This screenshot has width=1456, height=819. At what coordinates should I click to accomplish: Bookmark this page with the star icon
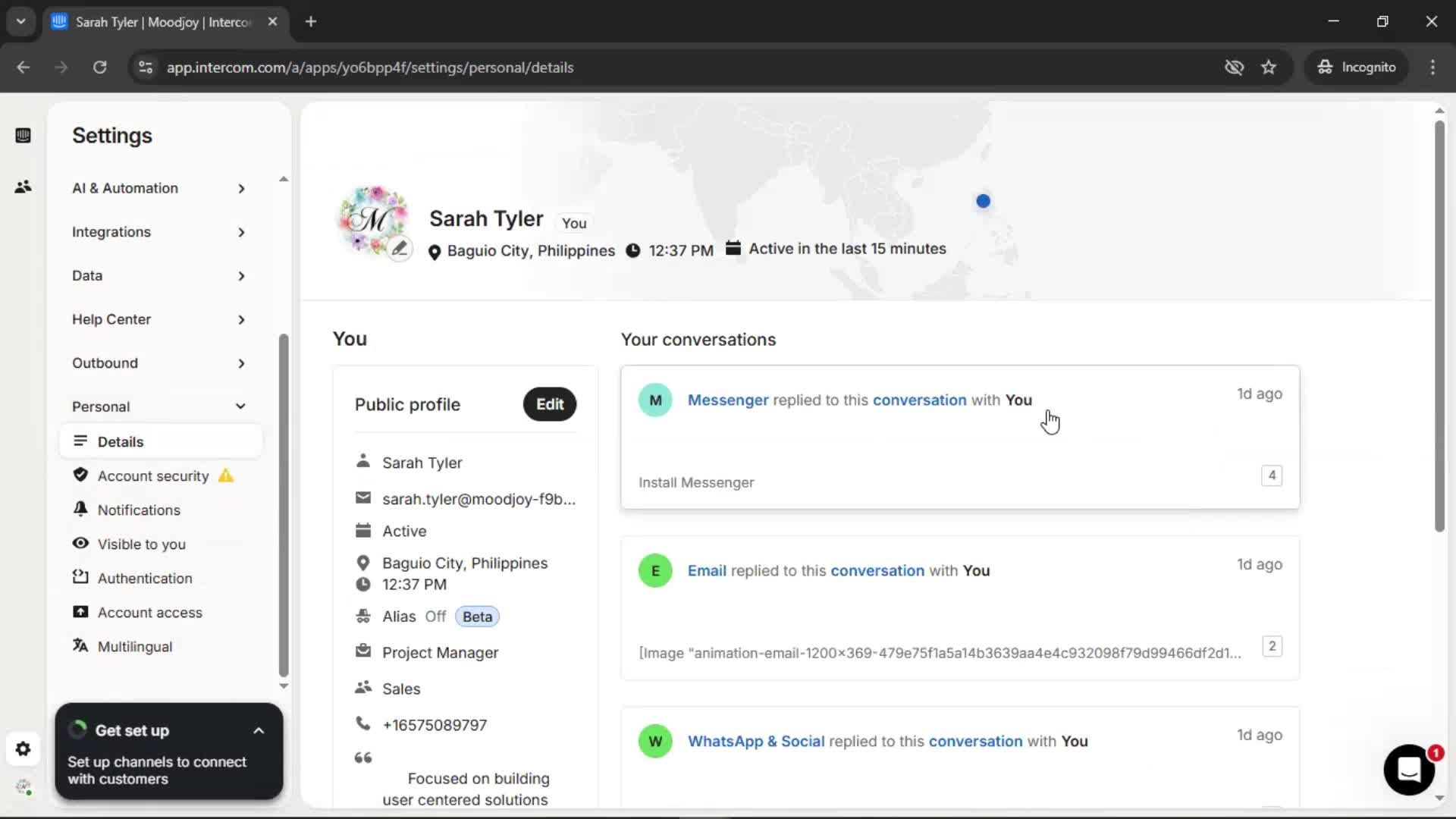coord(1269,67)
